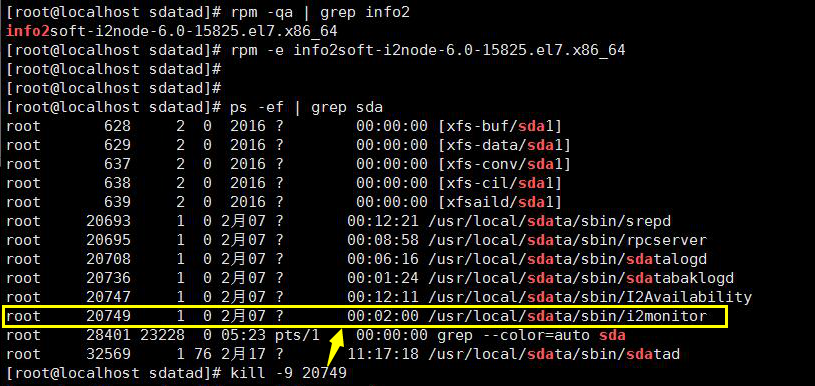Click the xfs-conv/sda1 process entry
The height and width of the screenshot is (386, 815).
coord(505,164)
